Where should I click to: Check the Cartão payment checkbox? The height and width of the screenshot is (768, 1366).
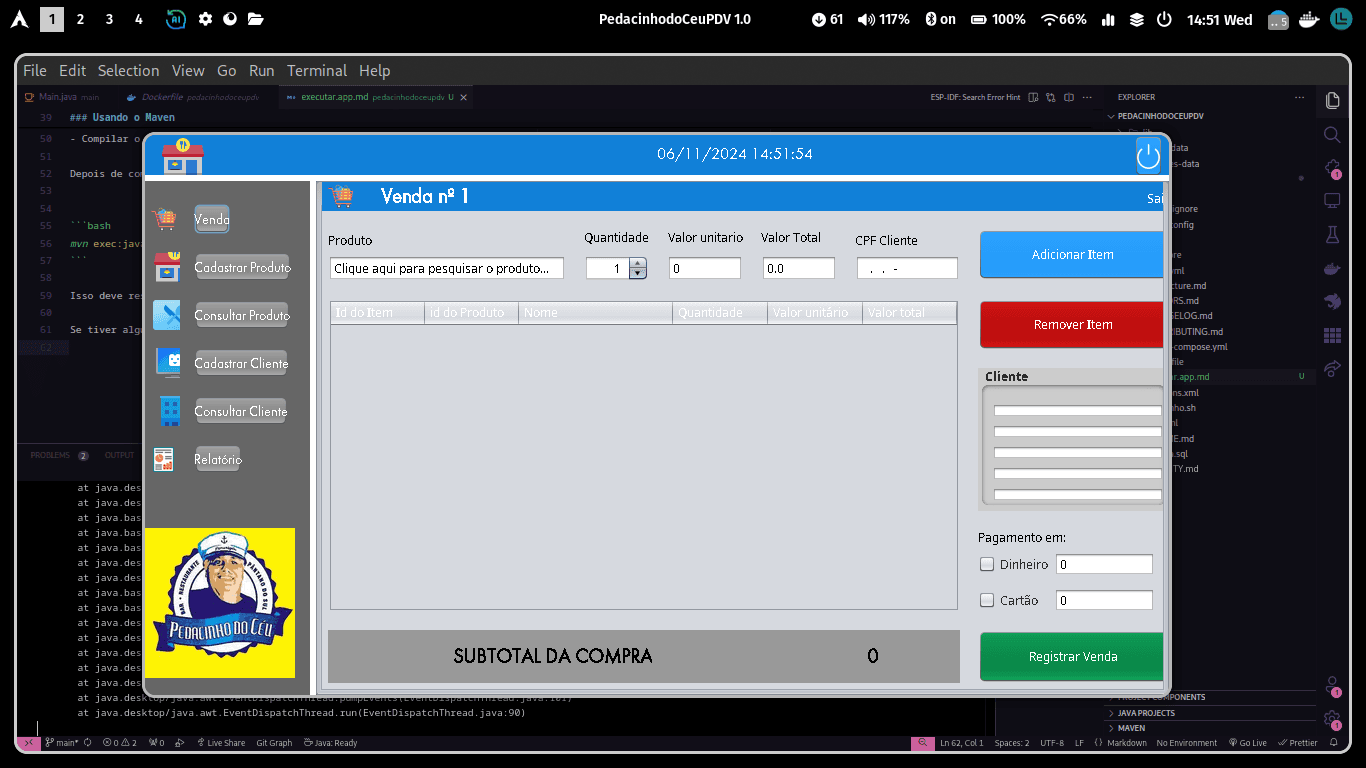coord(987,600)
